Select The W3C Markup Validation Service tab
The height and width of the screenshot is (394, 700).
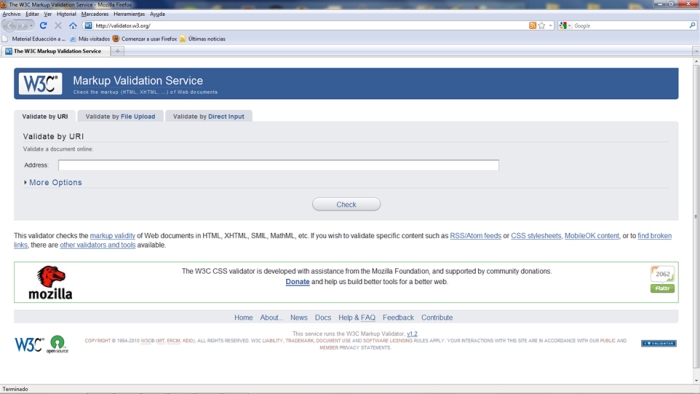[x=55, y=51]
